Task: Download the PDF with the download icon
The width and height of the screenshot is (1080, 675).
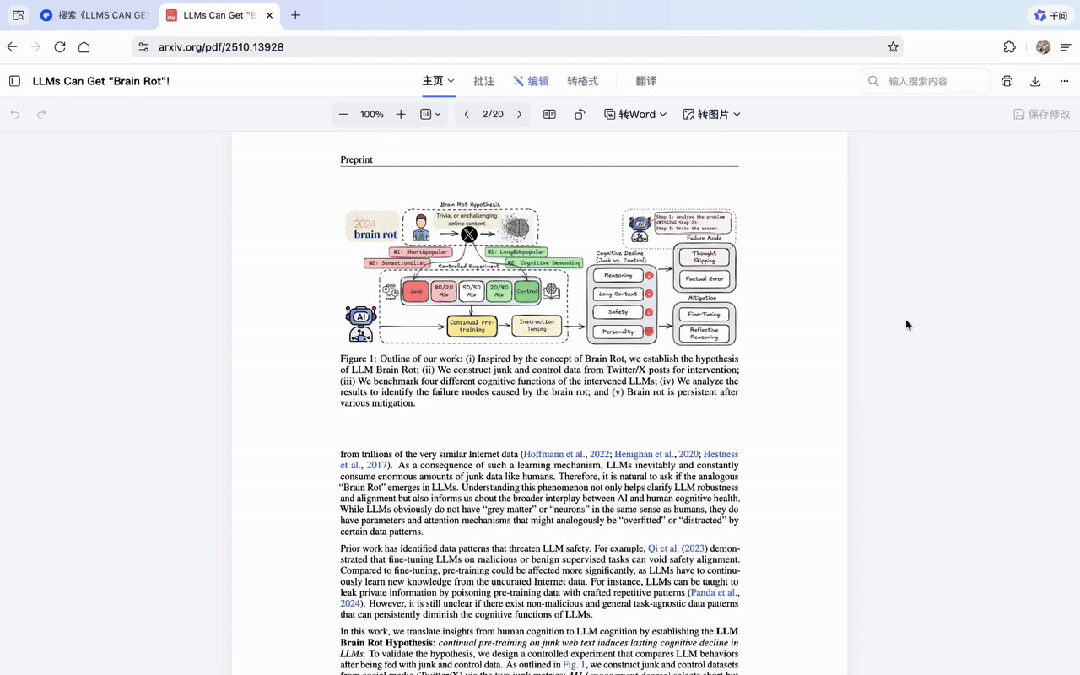Action: click(1035, 81)
